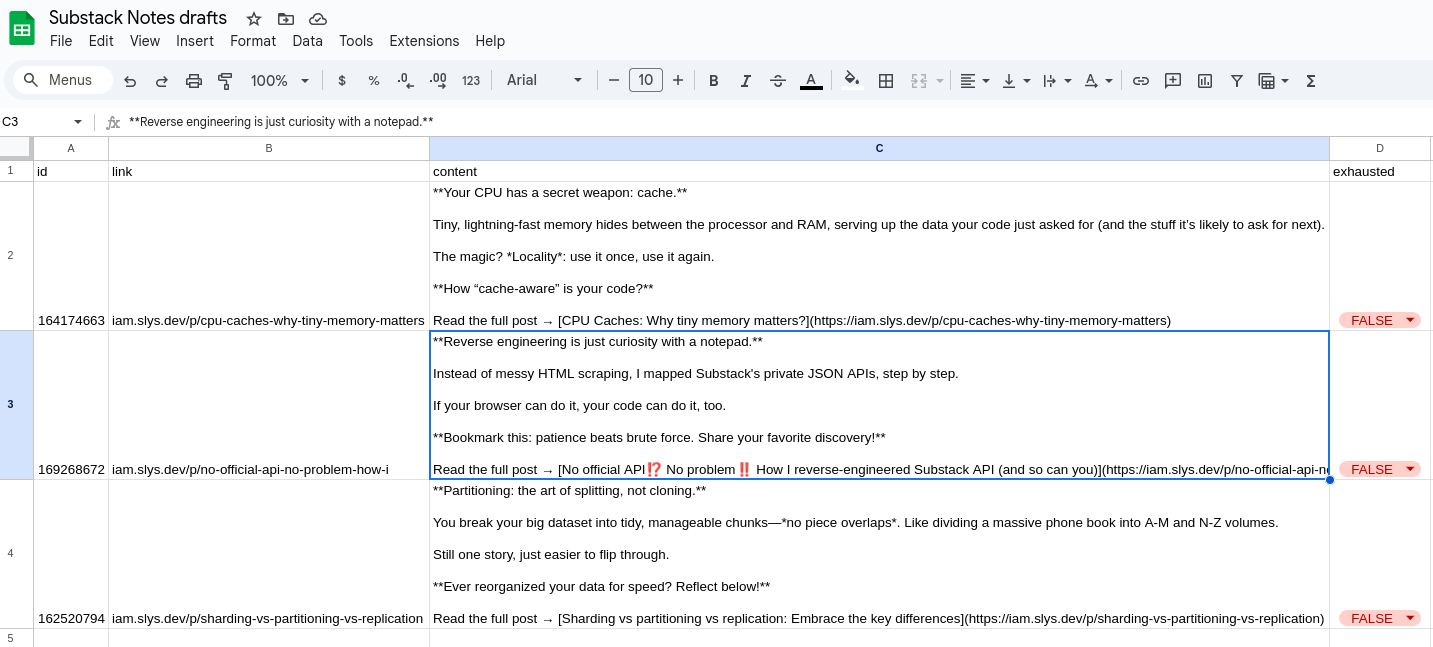Open the Data menu
The height and width of the screenshot is (647, 1433).
[308, 41]
